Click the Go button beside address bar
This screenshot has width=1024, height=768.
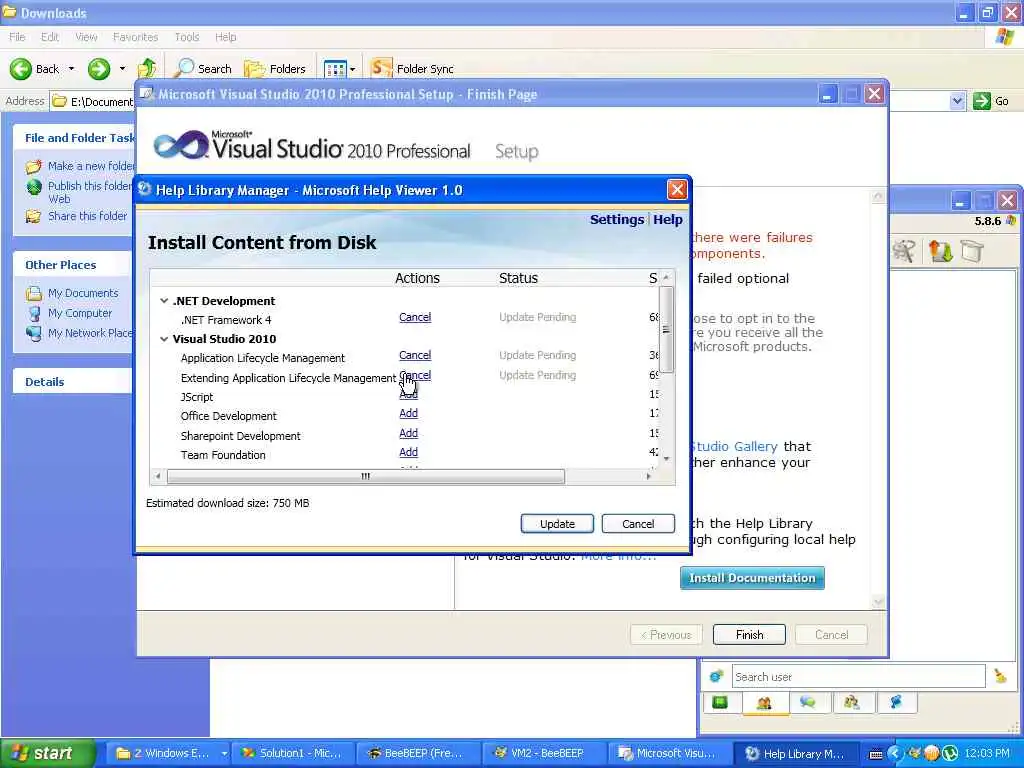tap(991, 101)
